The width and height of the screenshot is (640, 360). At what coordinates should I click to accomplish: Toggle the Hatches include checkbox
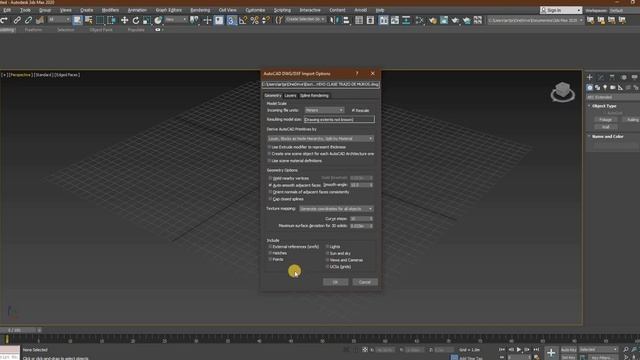click(x=270, y=253)
